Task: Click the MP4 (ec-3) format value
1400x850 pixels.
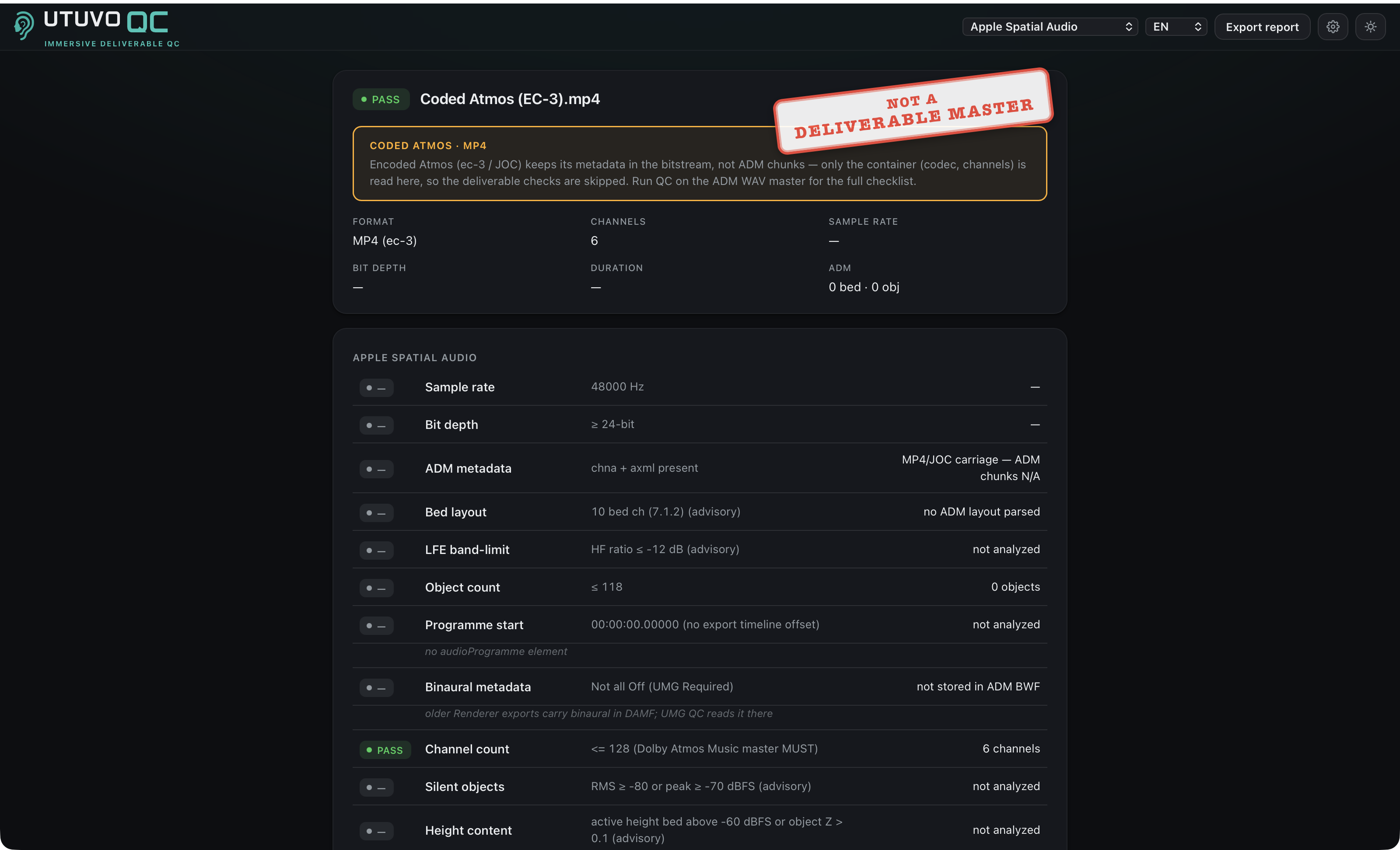Action: tap(385, 241)
